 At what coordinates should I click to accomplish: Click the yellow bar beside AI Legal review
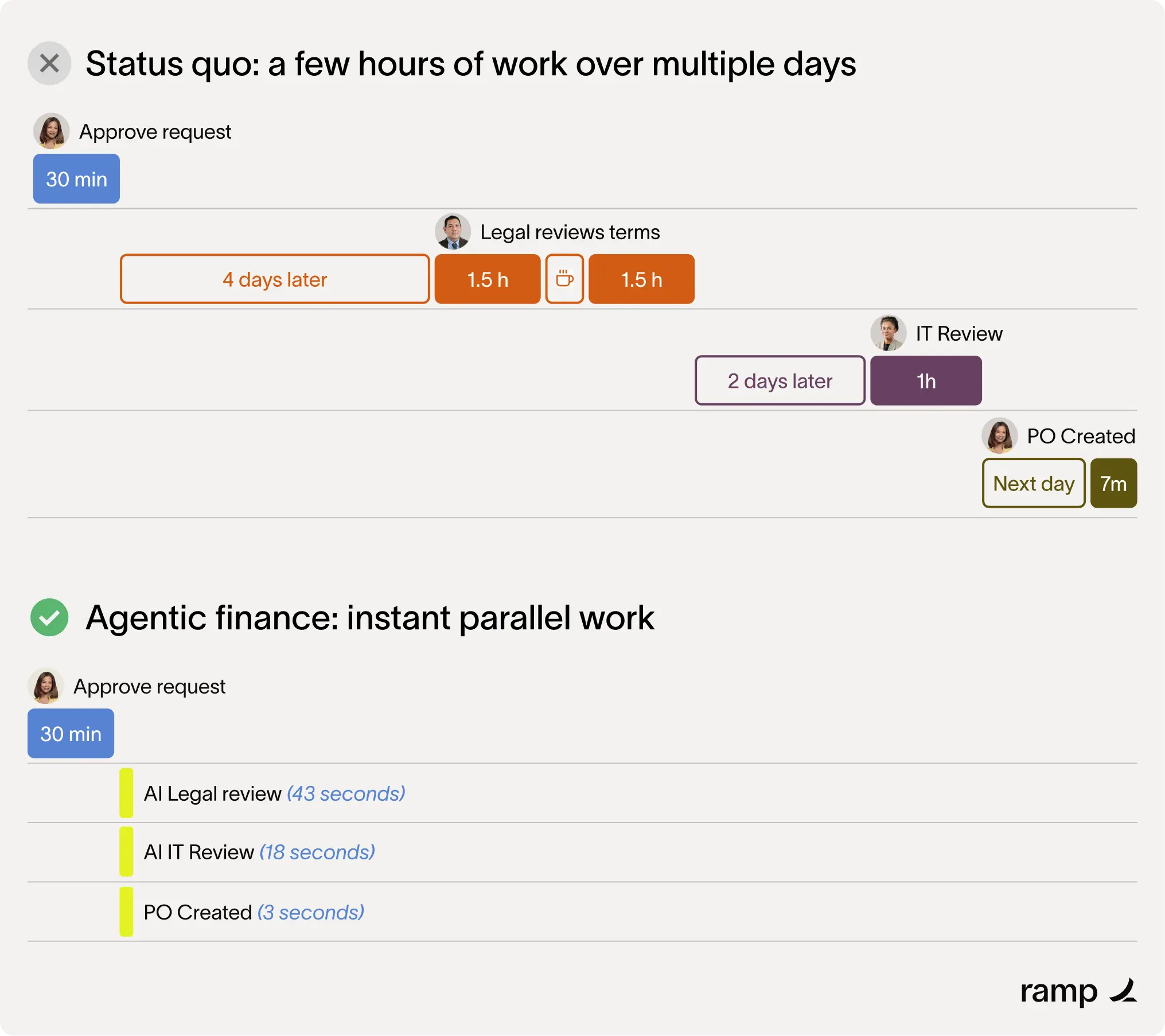[126, 793]
